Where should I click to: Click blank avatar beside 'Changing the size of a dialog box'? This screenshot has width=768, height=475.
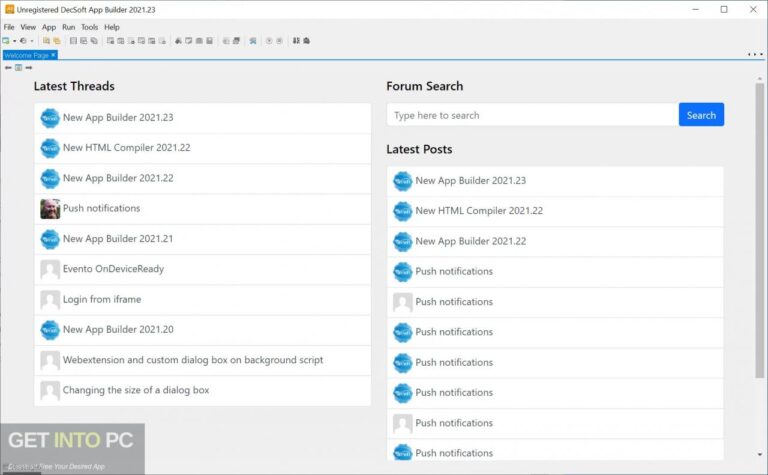click(x=50, y=391)
